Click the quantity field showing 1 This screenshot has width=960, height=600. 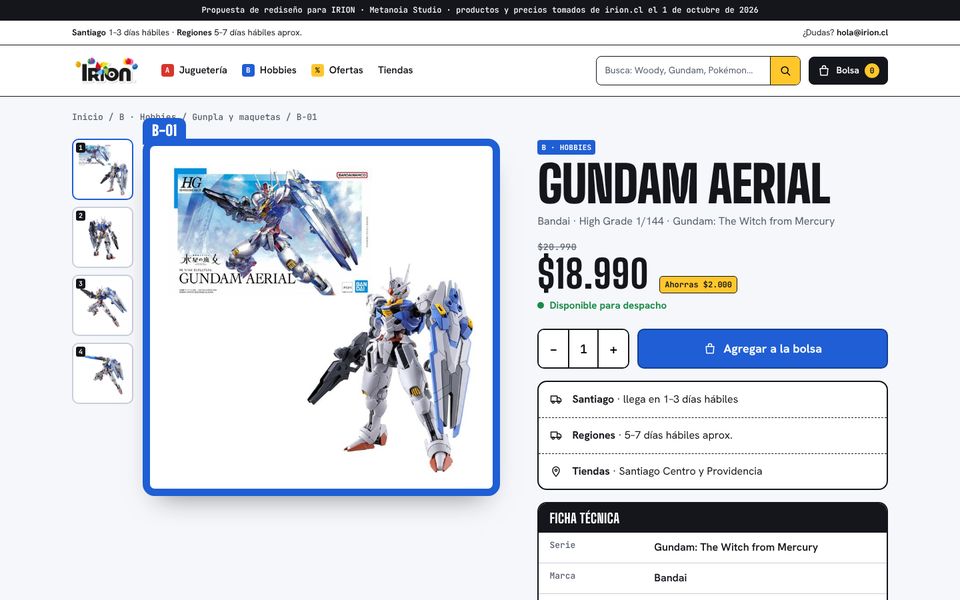(583, 349)
